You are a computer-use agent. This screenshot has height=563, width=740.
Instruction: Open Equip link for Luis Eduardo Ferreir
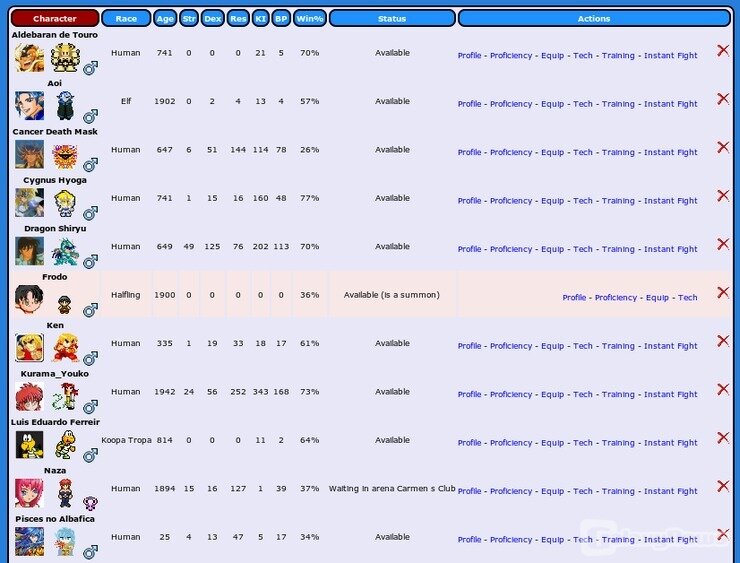pyautogui.click(x=553, y=443)
